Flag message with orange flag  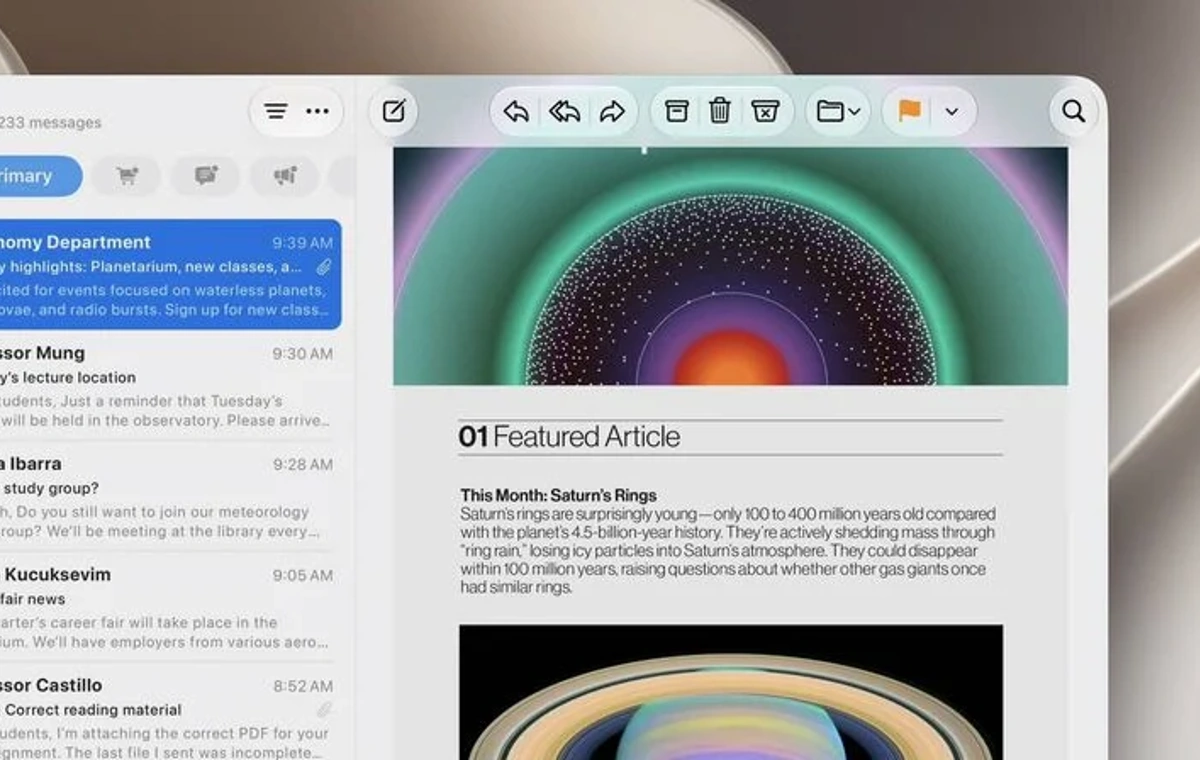[x=910, y=111]
